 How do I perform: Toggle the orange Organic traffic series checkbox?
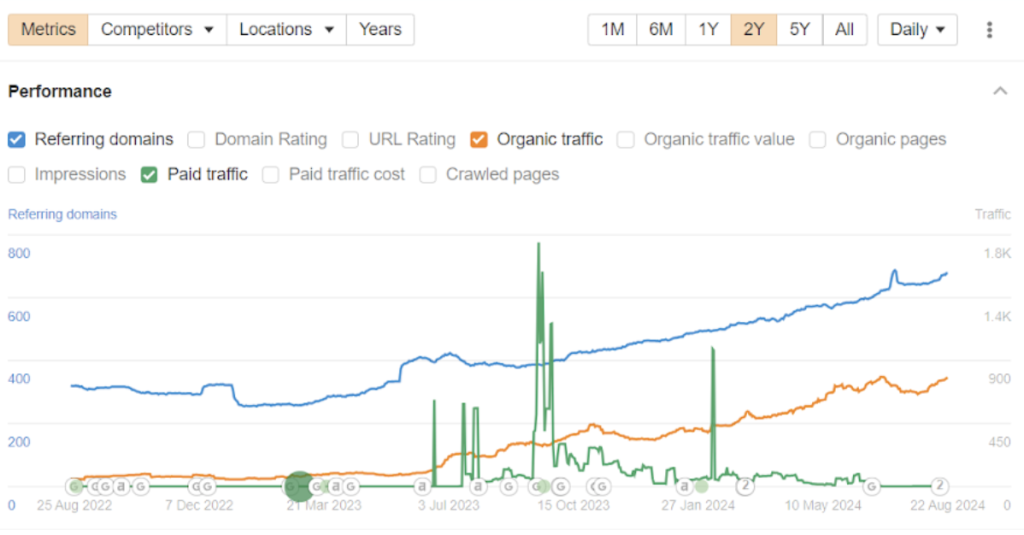click(x=479, y=140)
